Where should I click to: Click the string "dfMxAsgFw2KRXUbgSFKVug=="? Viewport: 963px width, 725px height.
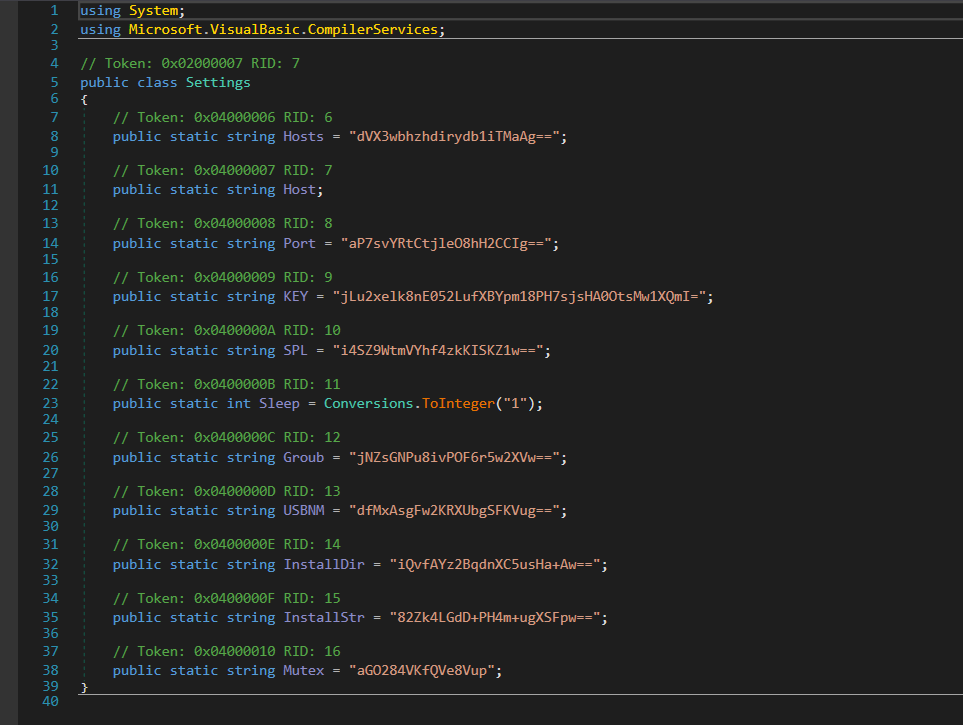(454, 511)
